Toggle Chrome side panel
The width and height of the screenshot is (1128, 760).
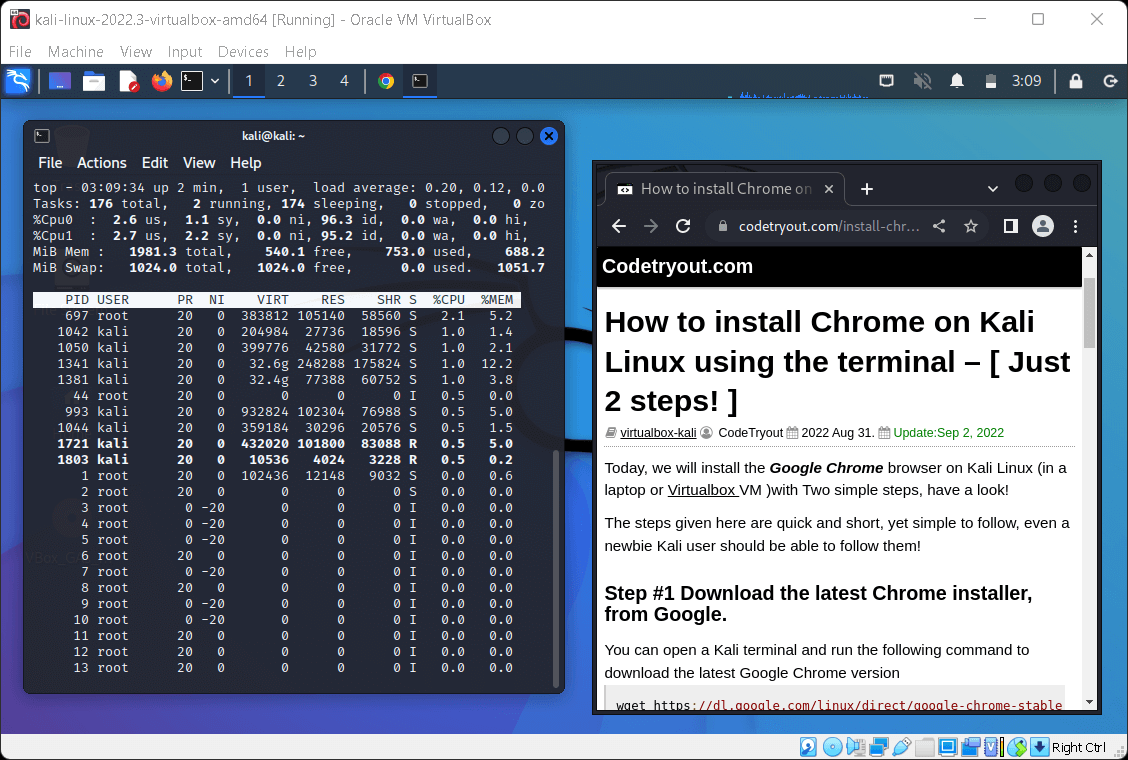pos(1011,226)
